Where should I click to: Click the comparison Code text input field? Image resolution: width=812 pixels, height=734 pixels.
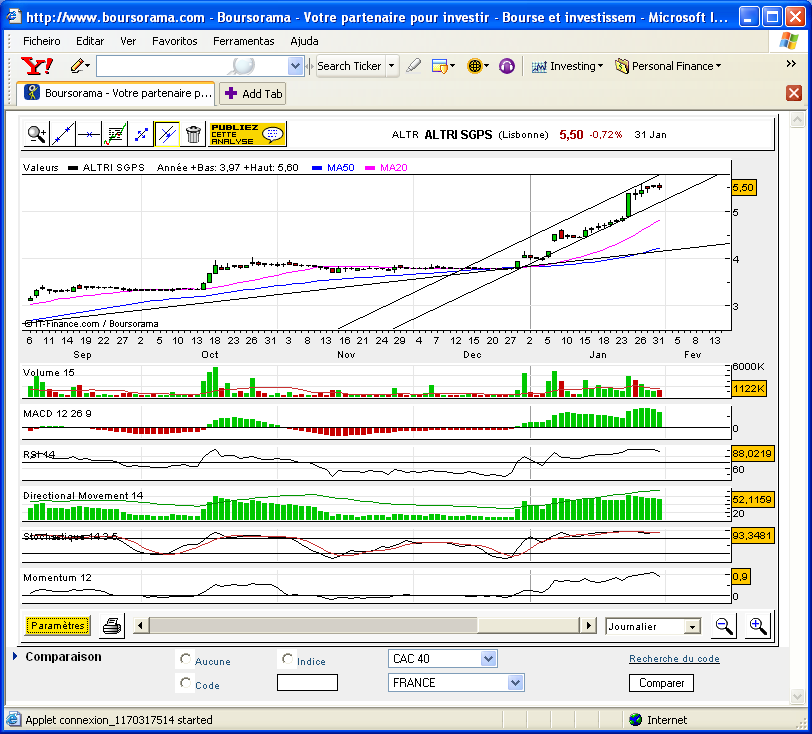pyautogui.click(x=307, y=683)
